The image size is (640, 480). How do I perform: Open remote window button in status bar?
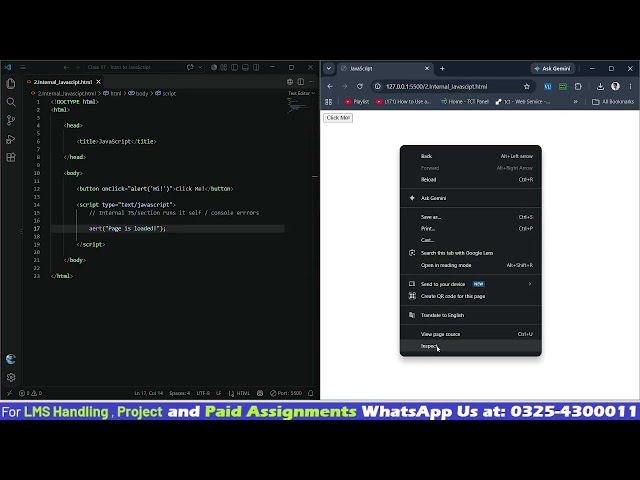(9, 393)
